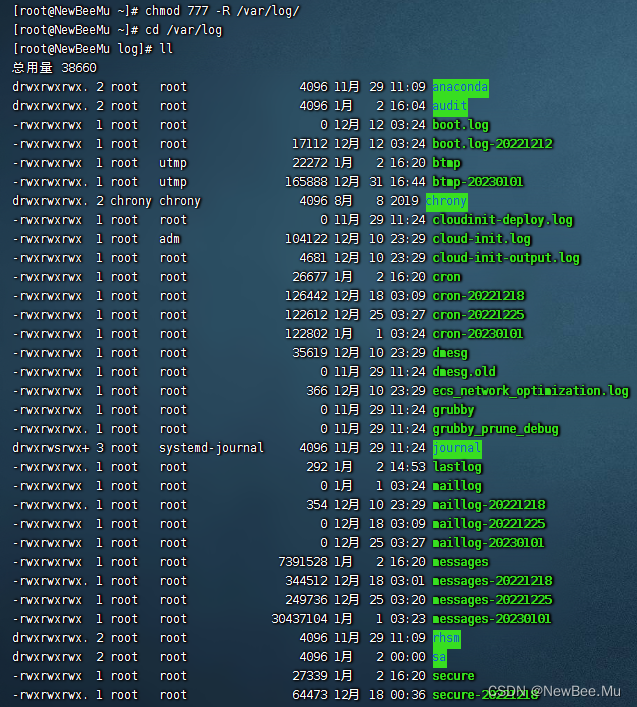Viewport: 637px width, 707px height.
Task: Click the size 30437104 value
Action: (x=299, y=619)
